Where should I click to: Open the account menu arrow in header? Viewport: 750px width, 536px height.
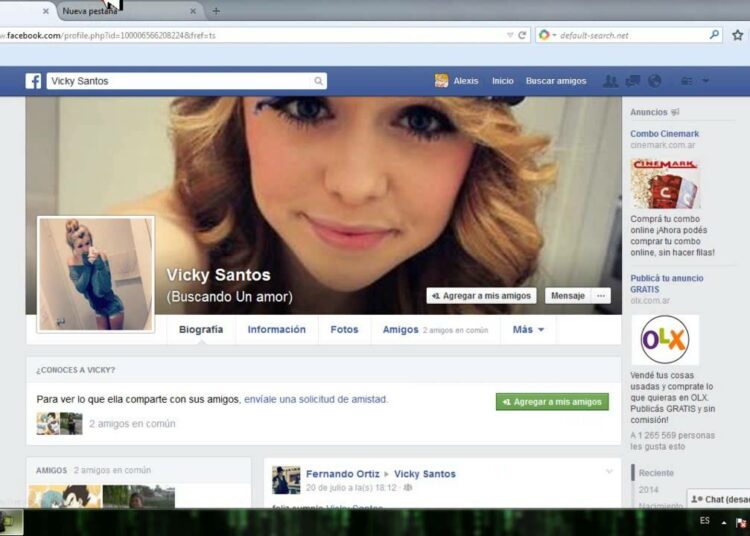point(705,81)
